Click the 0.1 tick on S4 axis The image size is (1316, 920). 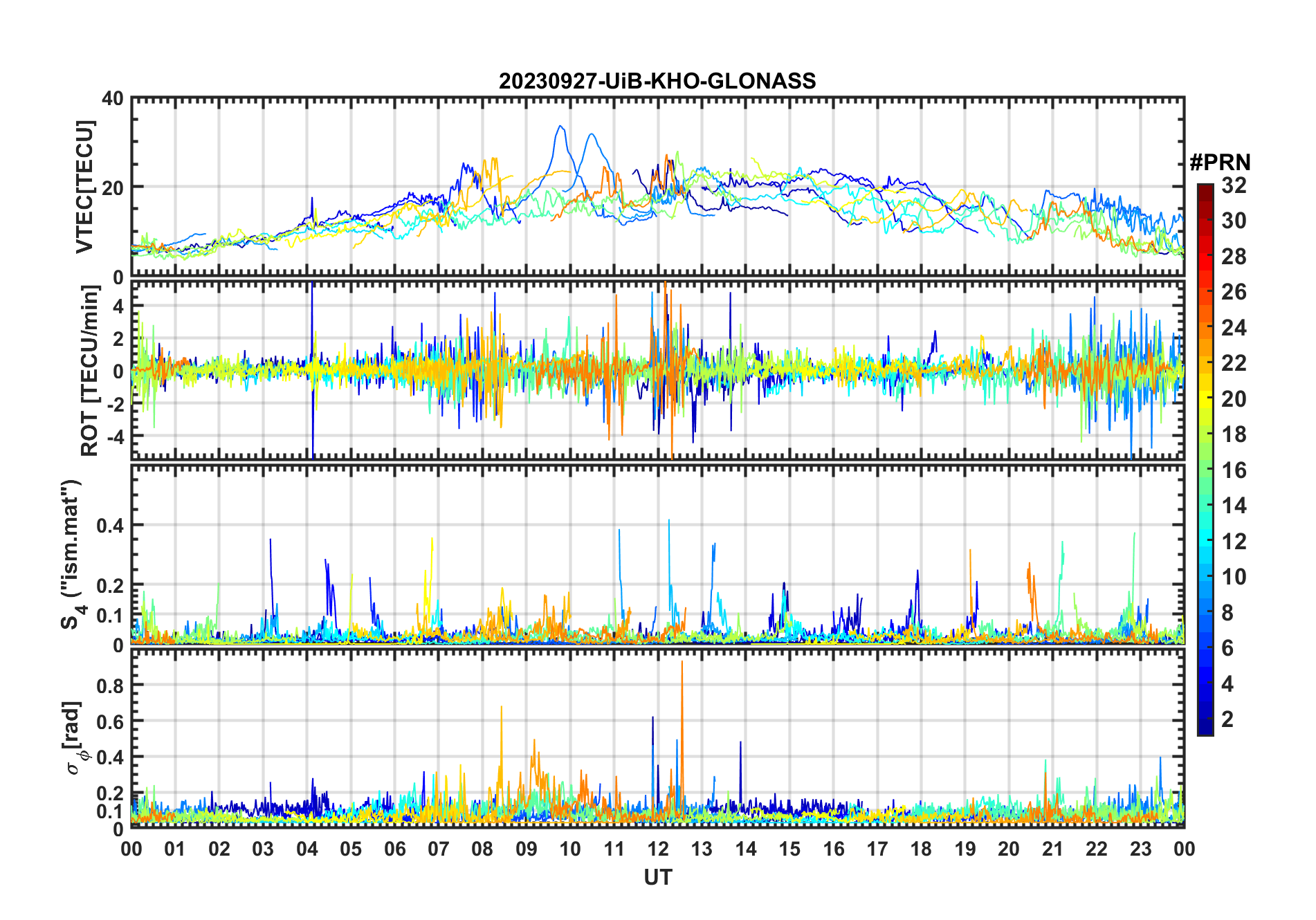click(110, 616)
